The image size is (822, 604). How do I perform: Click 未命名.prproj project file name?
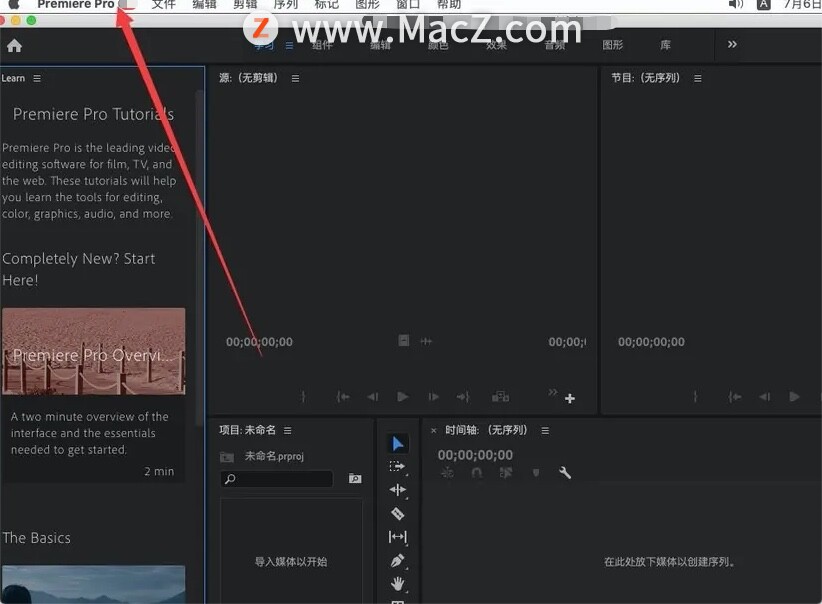[274, 456]
